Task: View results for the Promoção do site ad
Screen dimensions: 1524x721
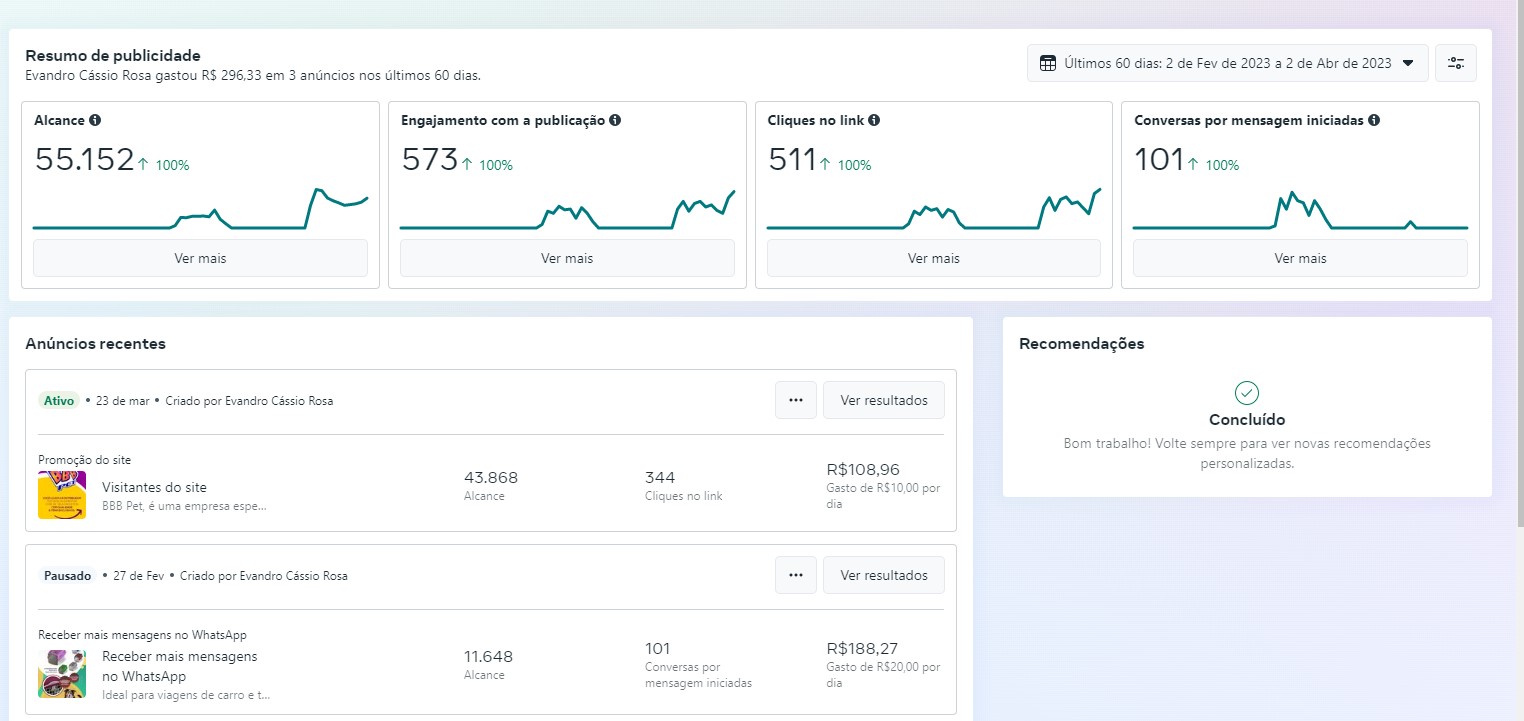Action: click(883, 400)
